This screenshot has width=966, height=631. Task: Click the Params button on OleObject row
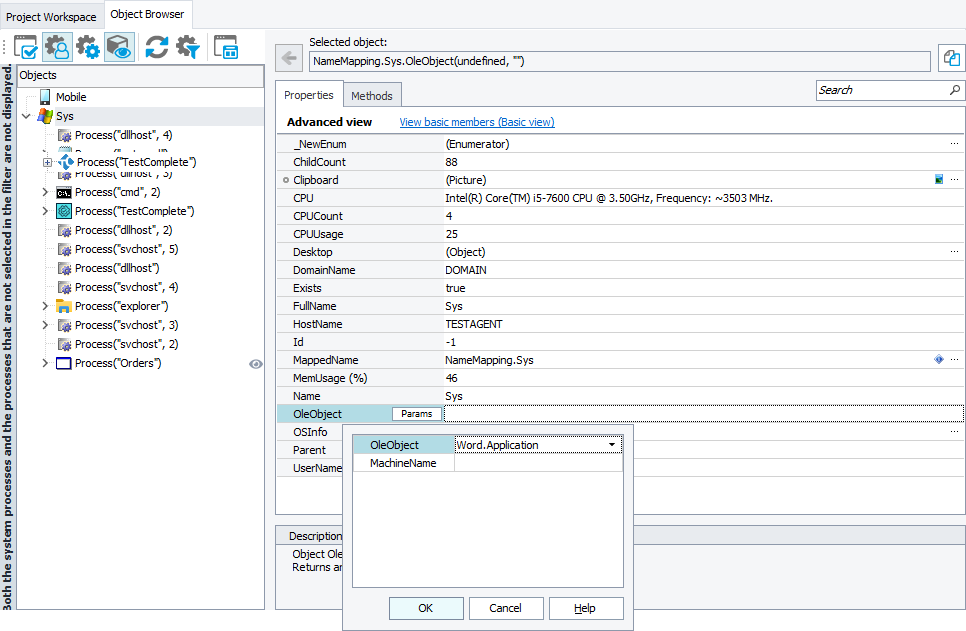pos(416,413)
